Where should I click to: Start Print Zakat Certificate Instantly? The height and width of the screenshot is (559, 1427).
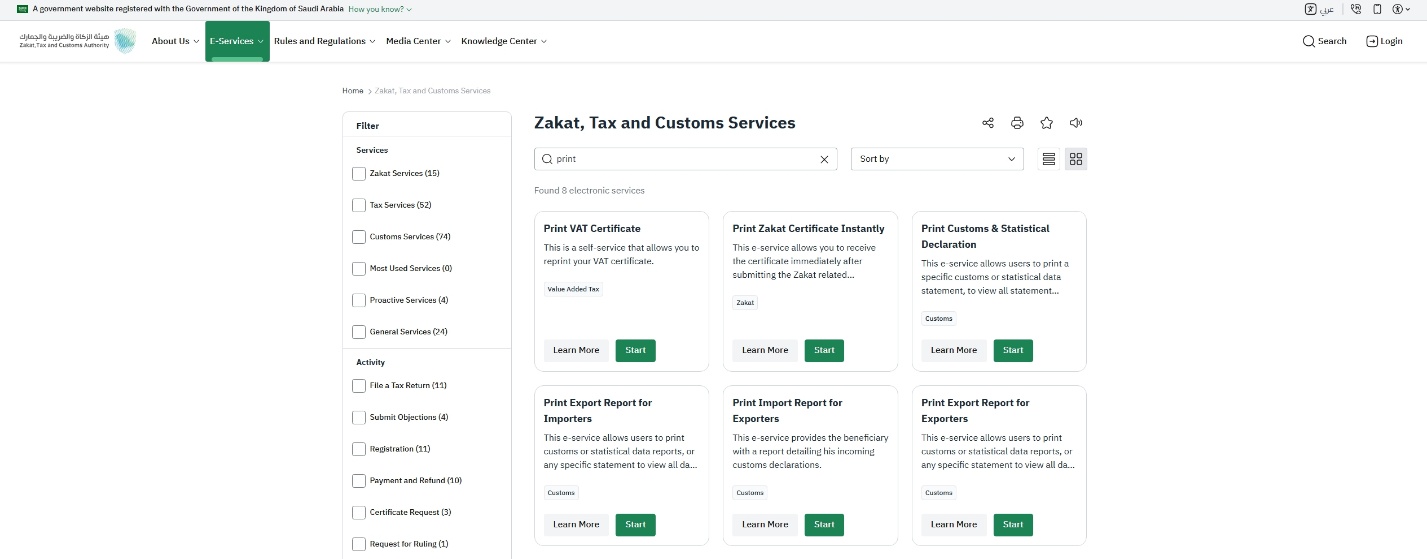pos(824,350)
